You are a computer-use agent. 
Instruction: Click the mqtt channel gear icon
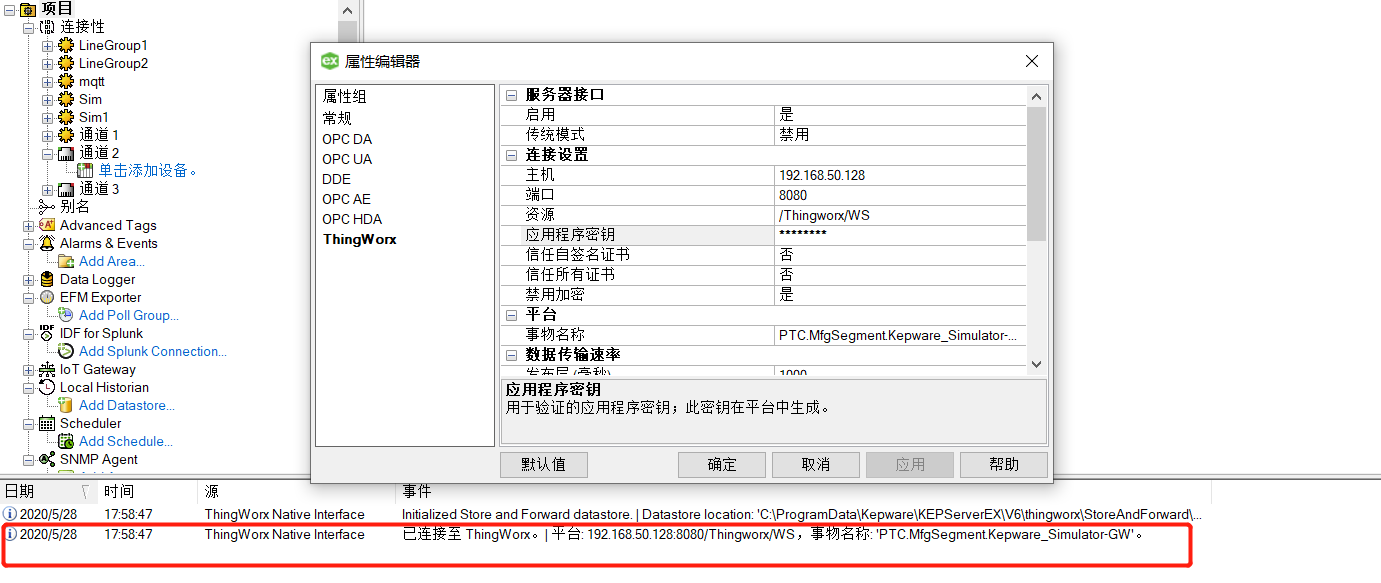66,82
